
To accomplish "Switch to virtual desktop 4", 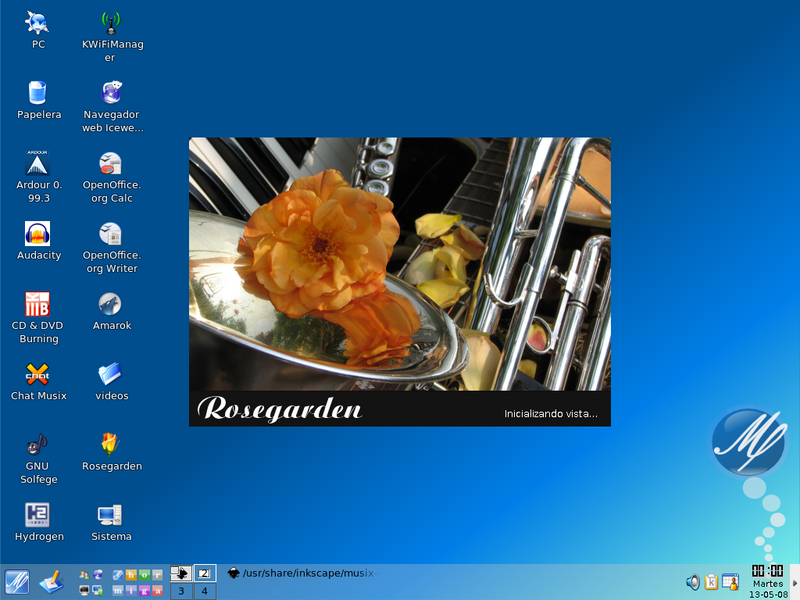I will tap(205, 589).
